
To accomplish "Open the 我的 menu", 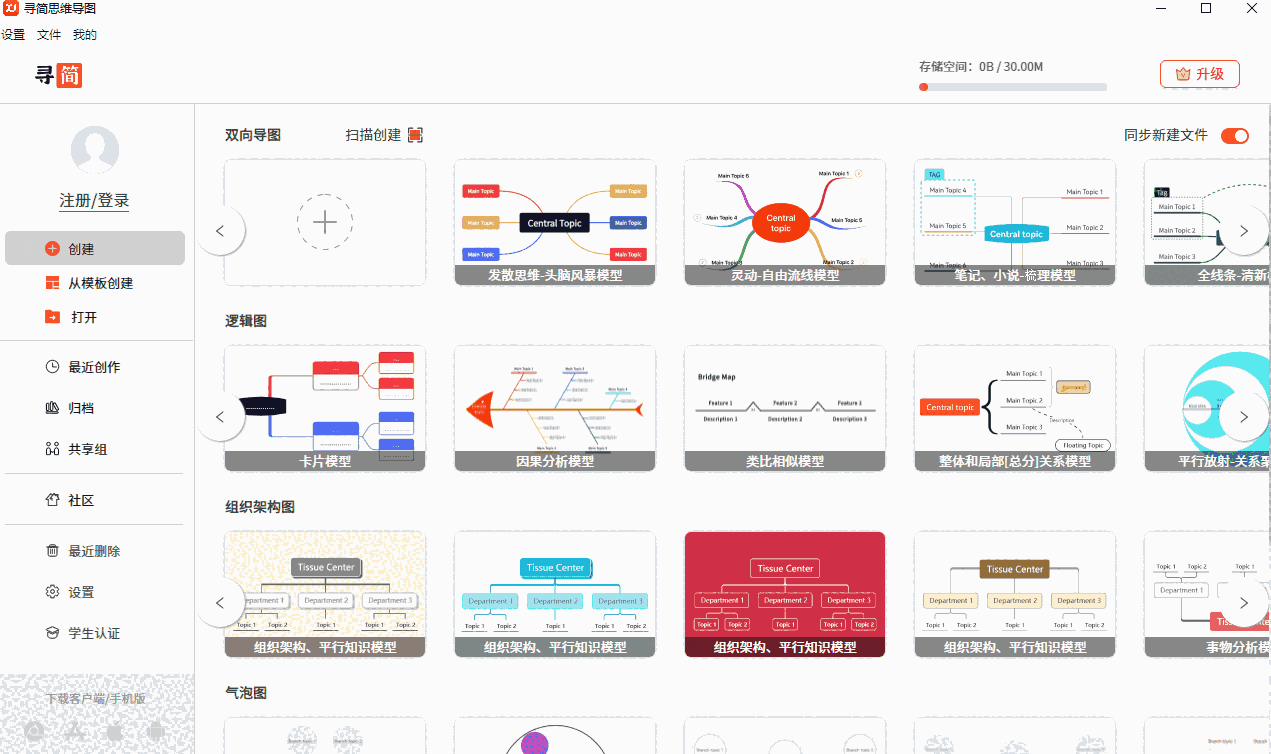I will coord(84,34).
